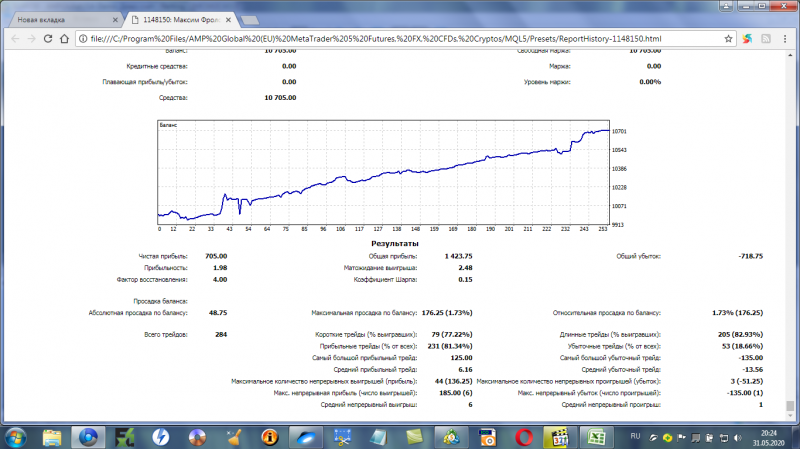Open the blue lightning bolt app in taskbar
This screenshot has width=800, height=449.
click(x=161, y=438)
